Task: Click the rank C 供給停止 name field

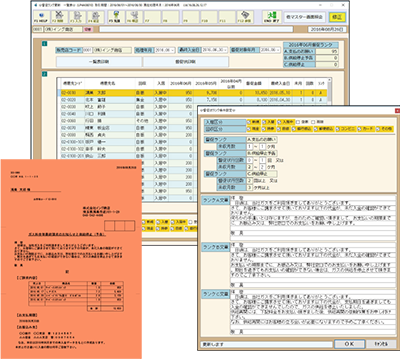Action: pyautogui.click(x=262, y=174)
